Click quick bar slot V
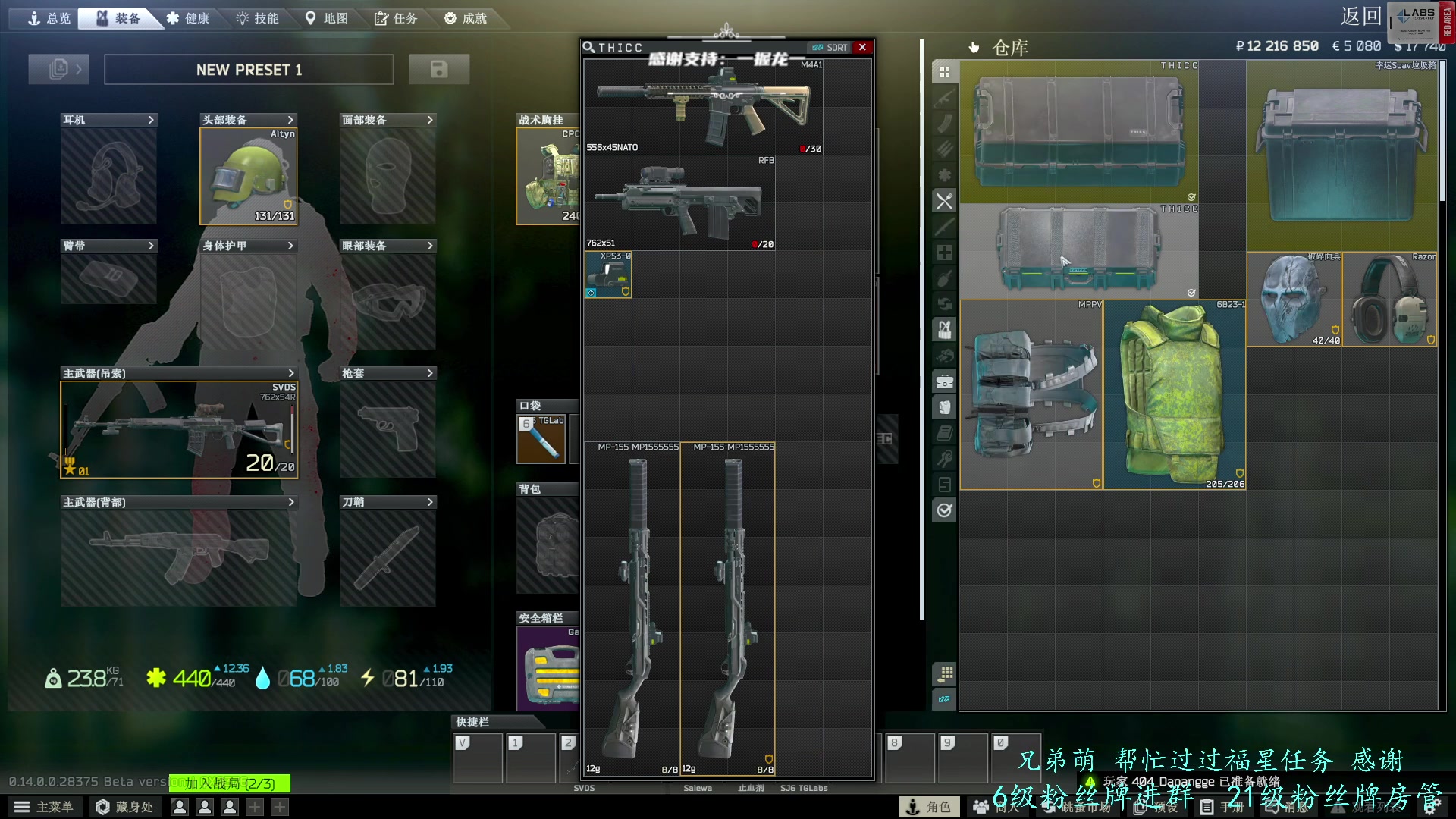The image size is (1456, 819). point(478,758)
